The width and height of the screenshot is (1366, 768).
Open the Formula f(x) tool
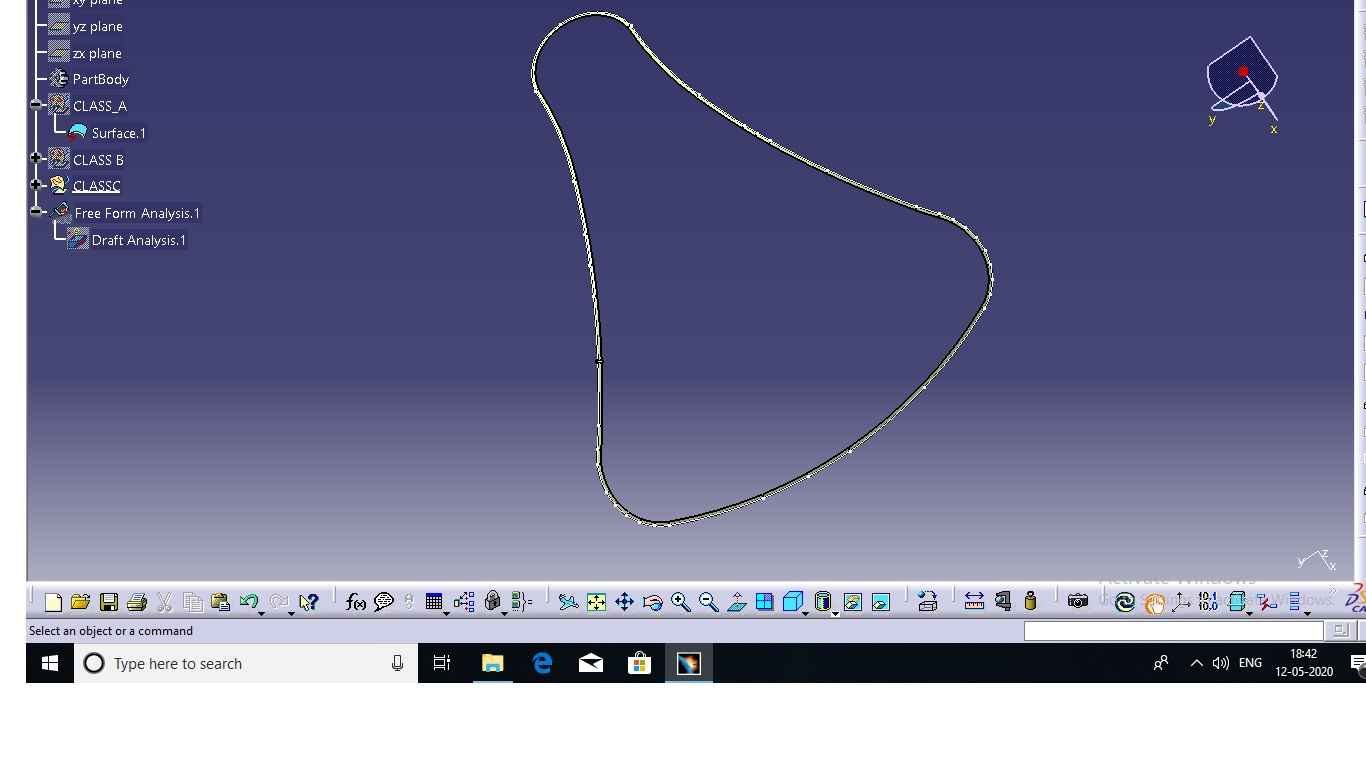(355, 602)
